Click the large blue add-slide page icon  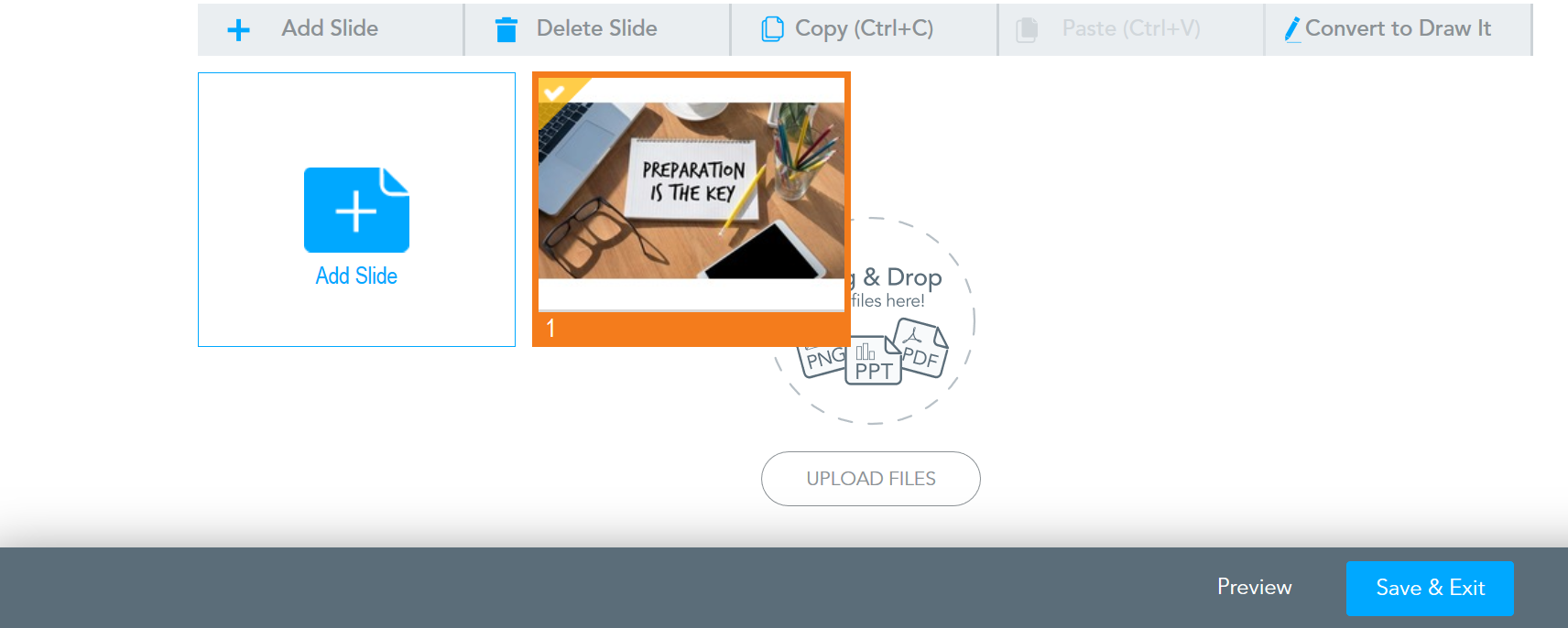[356, 210]
